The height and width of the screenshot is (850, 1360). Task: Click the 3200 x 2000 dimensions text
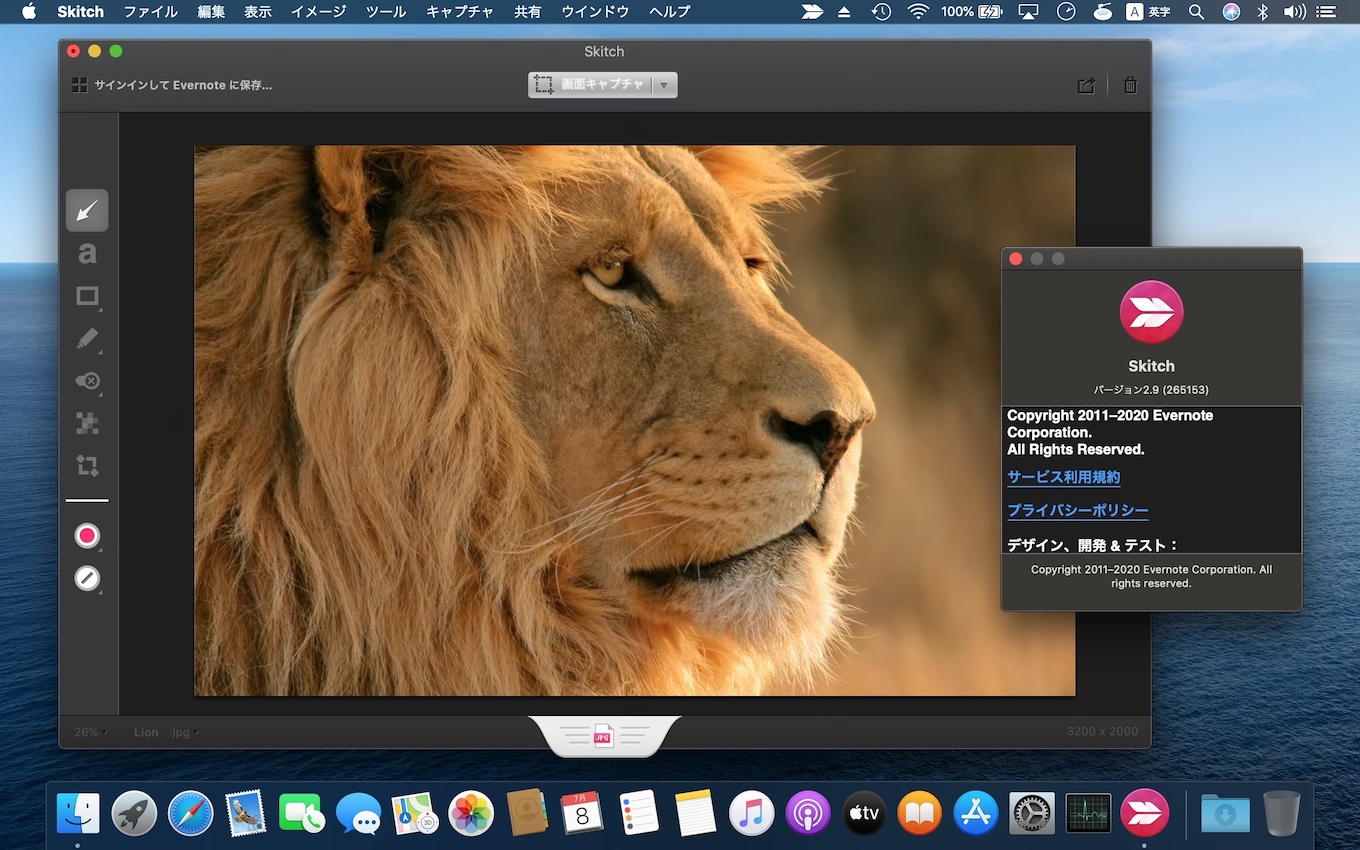tap(1102, 731)
